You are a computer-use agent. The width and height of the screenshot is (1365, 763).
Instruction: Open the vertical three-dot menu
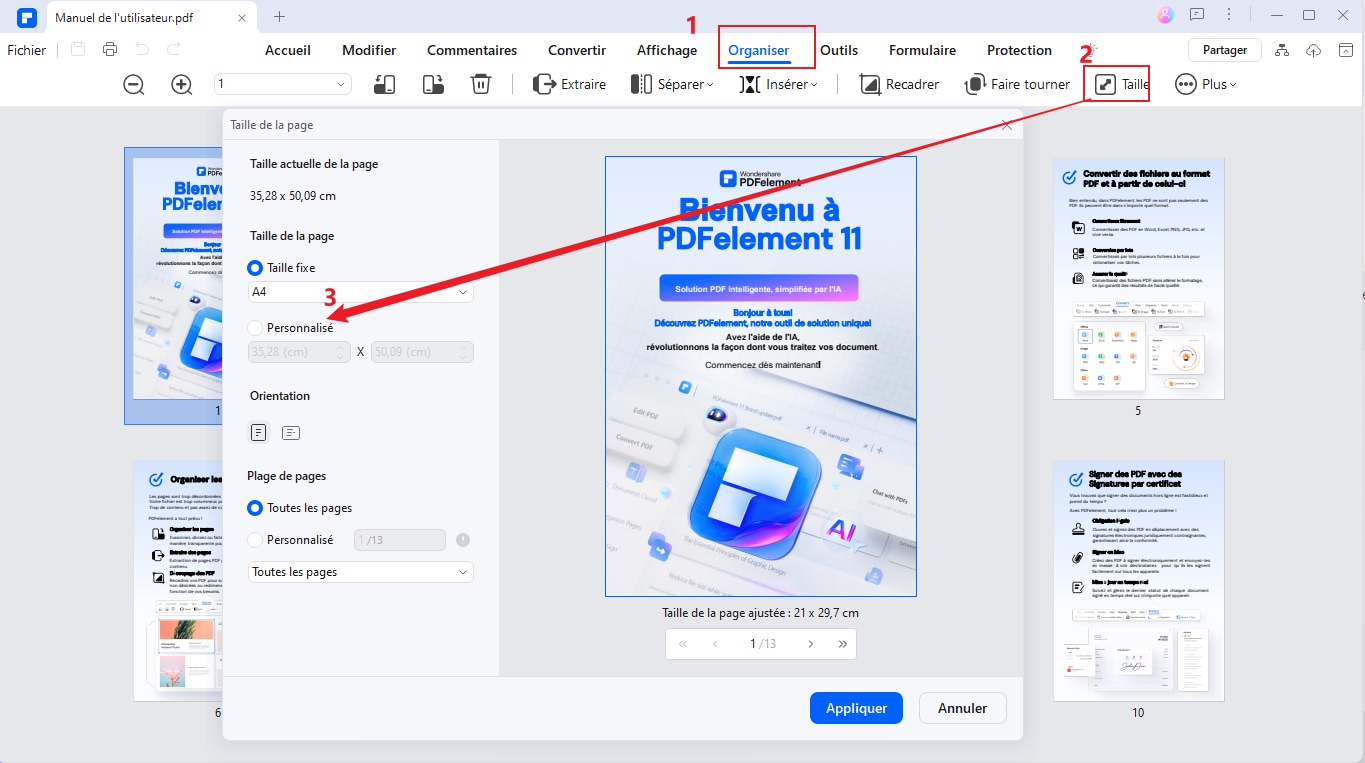[x=1229, y=15]
